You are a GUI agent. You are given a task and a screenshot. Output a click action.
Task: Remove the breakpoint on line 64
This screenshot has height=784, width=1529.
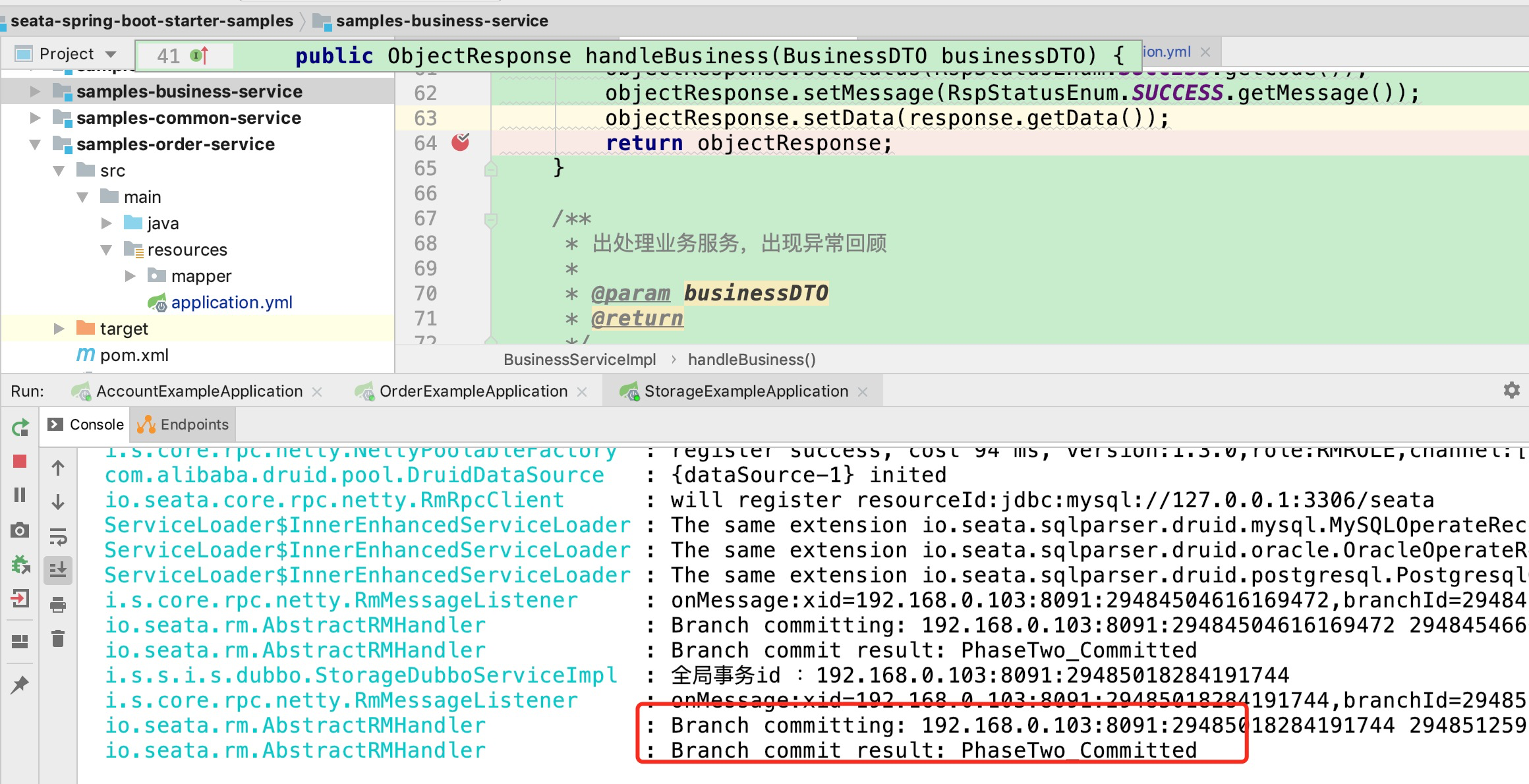460,142
